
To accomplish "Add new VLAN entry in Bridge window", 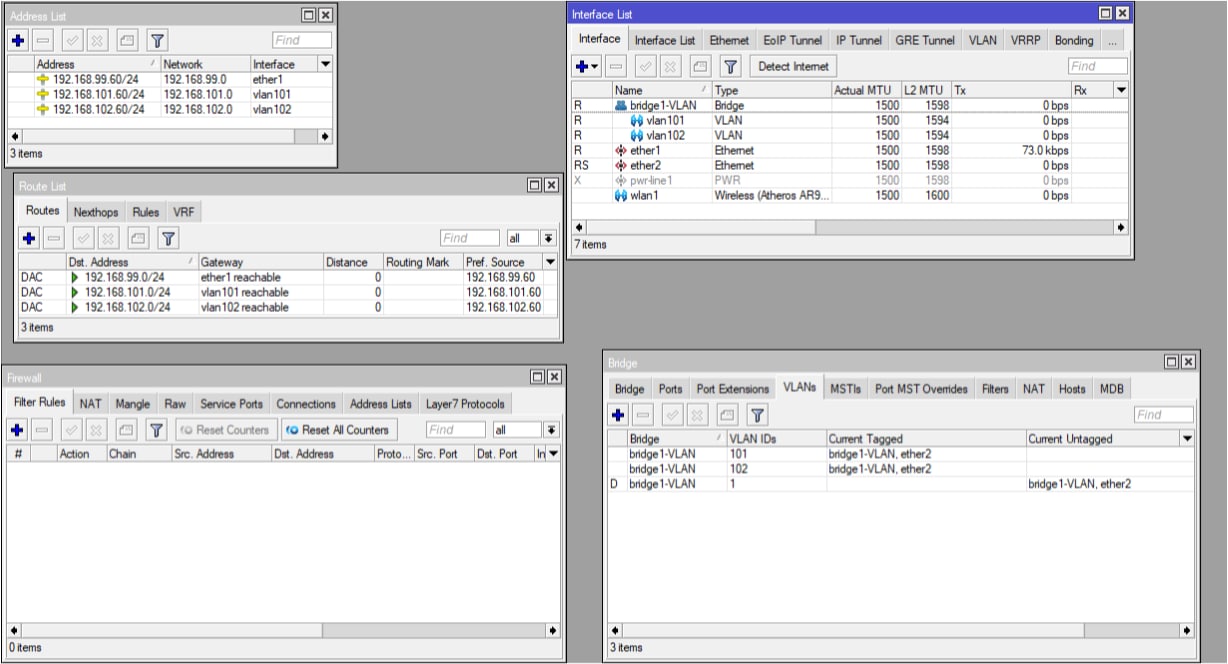I will click(x=618, y=414).
